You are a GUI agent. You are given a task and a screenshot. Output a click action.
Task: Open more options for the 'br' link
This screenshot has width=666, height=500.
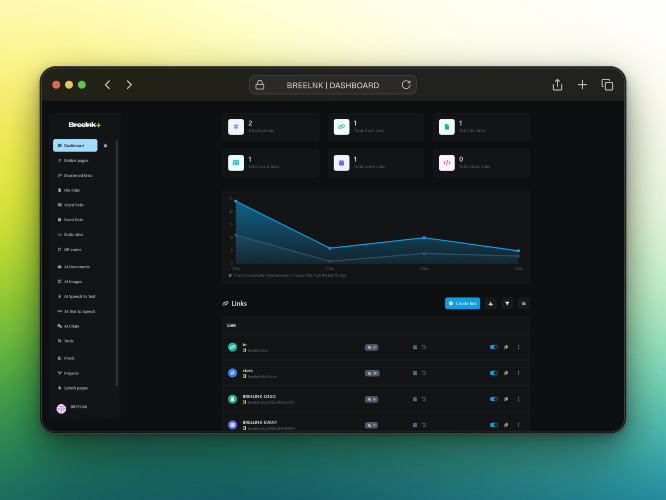[518, 347]
